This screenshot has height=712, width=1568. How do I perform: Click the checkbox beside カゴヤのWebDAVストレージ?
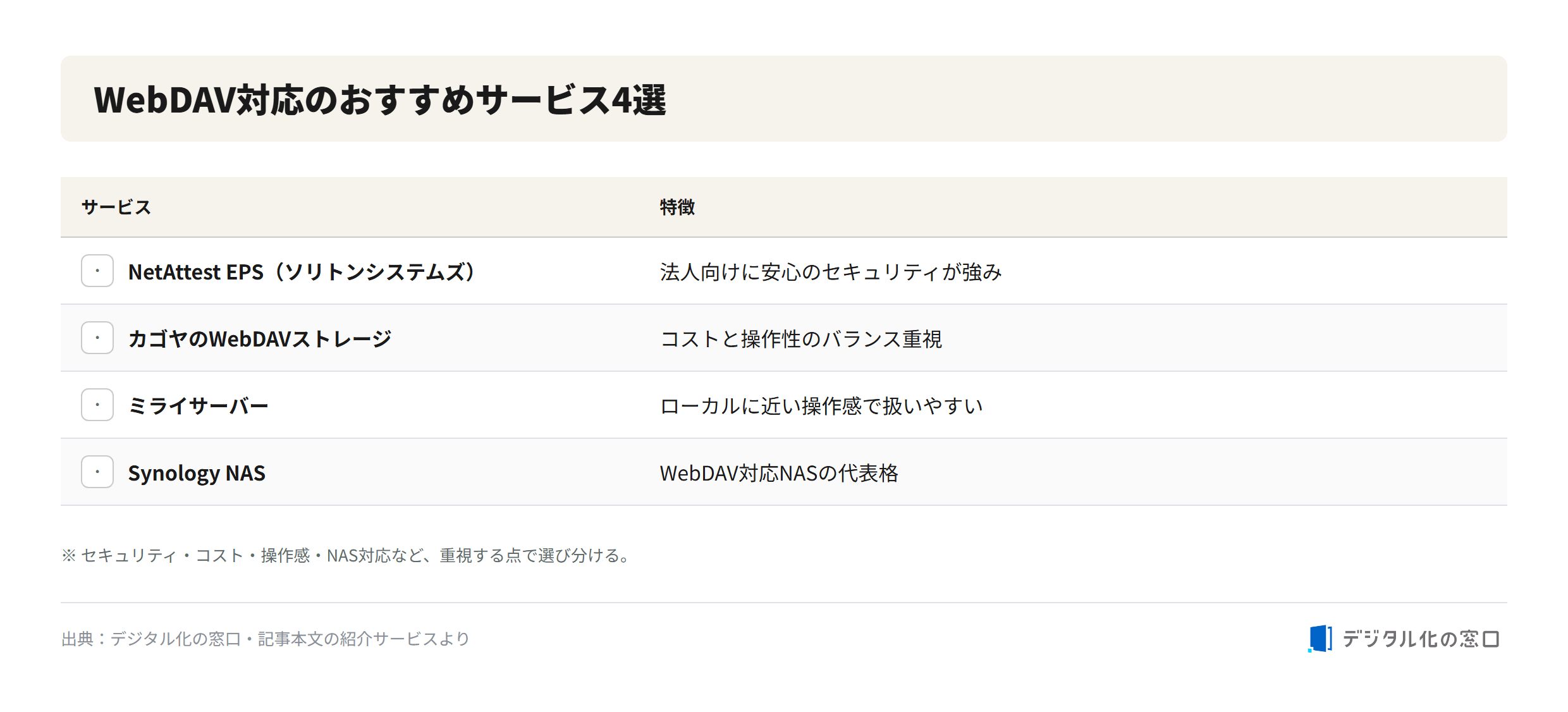97,338
